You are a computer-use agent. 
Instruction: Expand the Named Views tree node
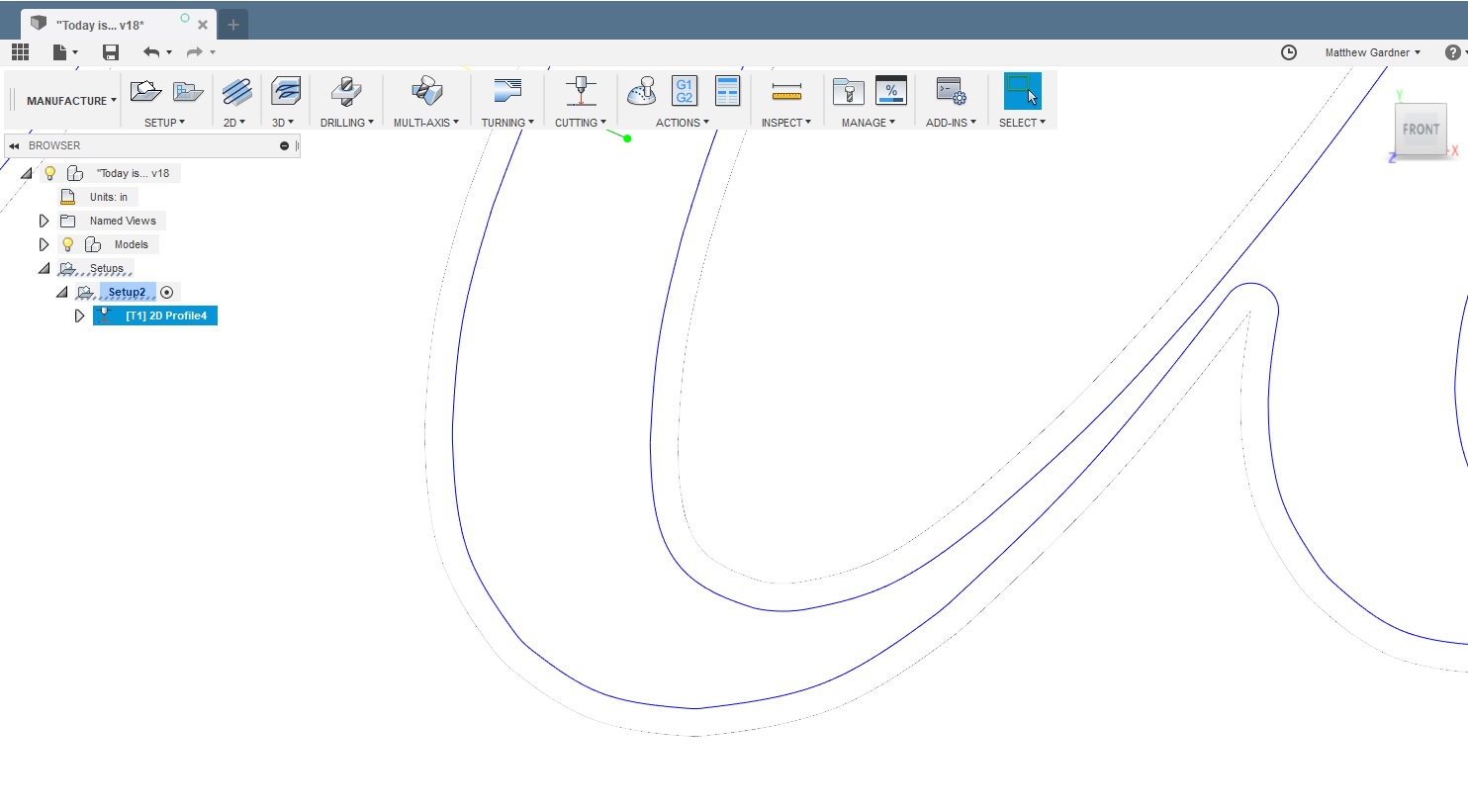coord(44,221)
